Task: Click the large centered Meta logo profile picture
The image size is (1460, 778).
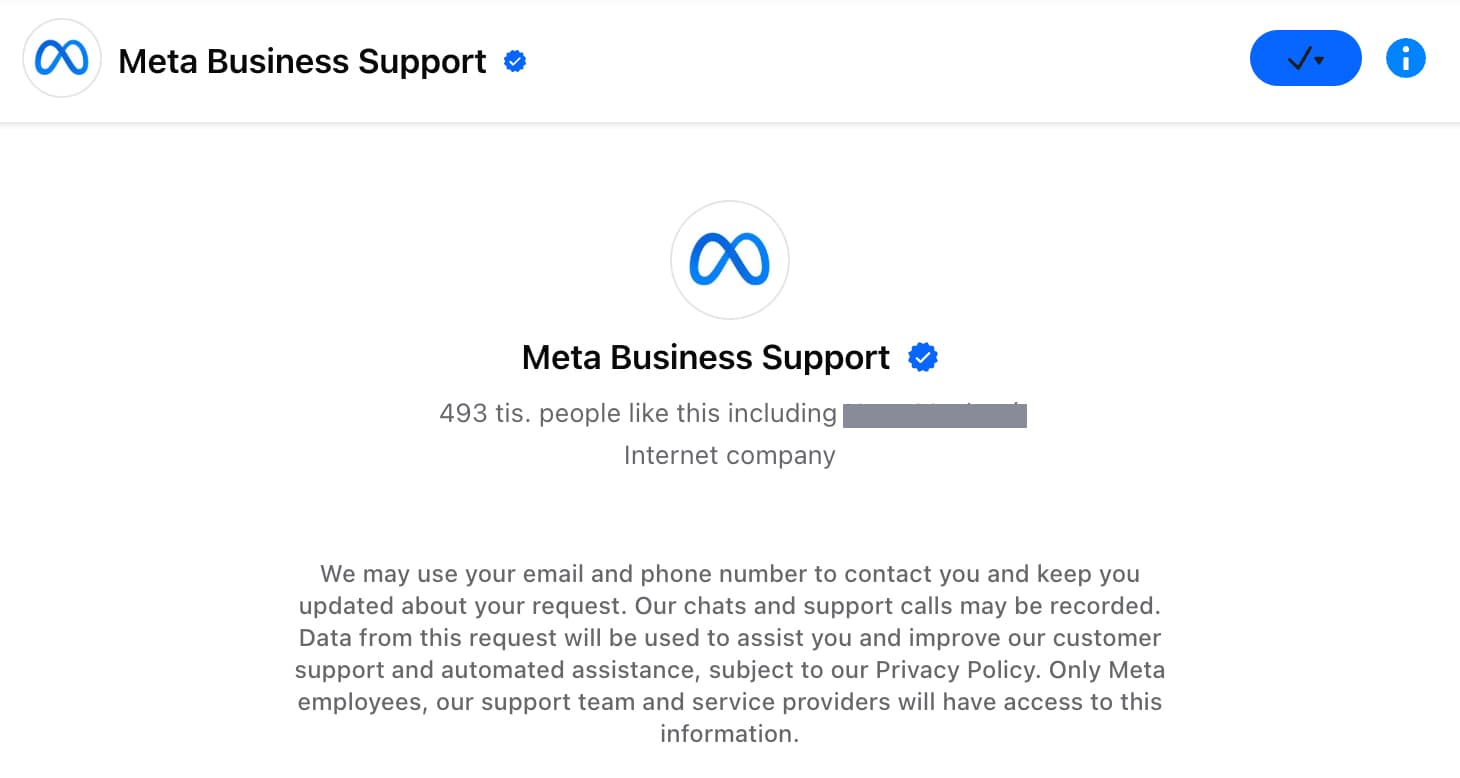Action: pyautogui.click(x=730, y=260)
